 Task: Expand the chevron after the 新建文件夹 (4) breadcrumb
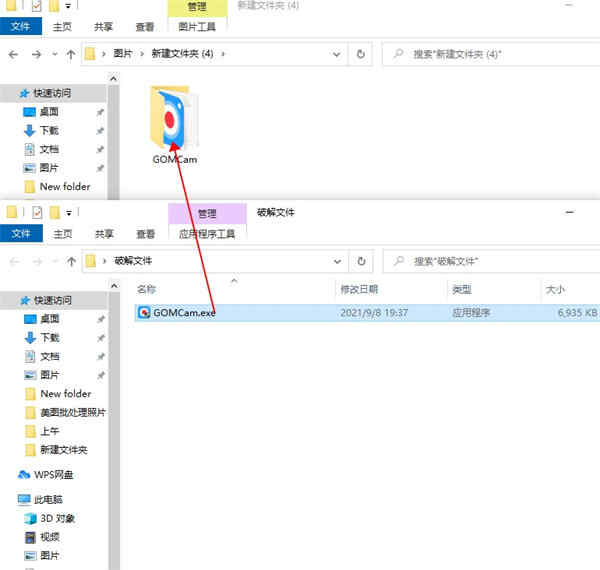pos(223,54)
